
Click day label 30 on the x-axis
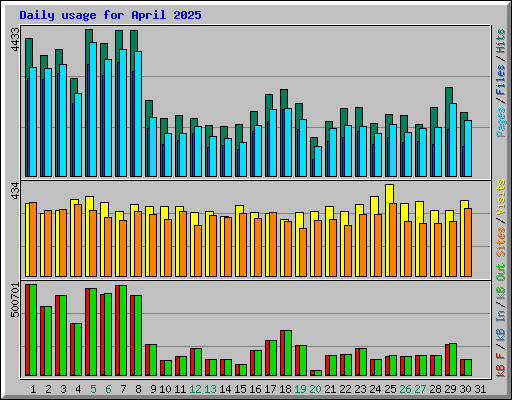pos(465,389)
